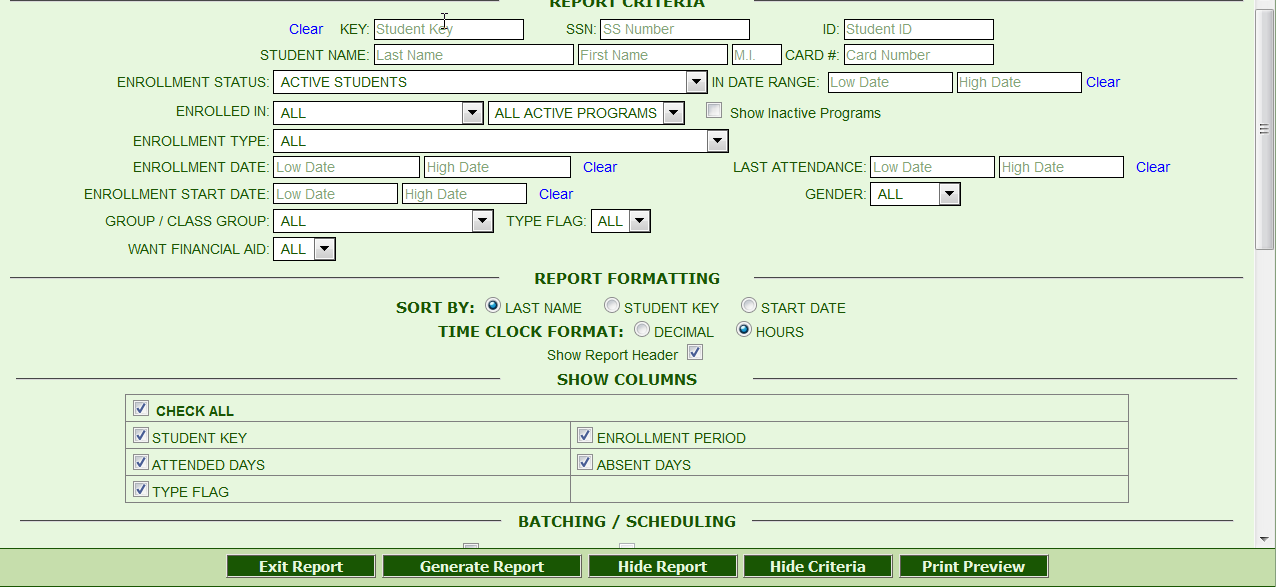Toggle Type Flag column checkbox
The height and width of the screenshot is (587, 1276).
point(141,489)
